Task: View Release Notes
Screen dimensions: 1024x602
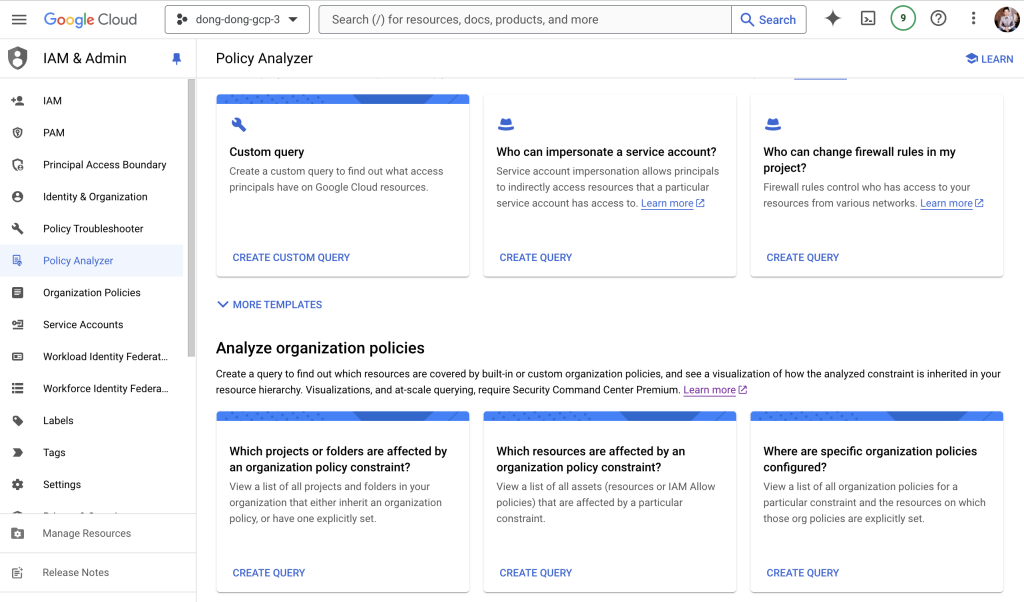Action: click(76, 573)
